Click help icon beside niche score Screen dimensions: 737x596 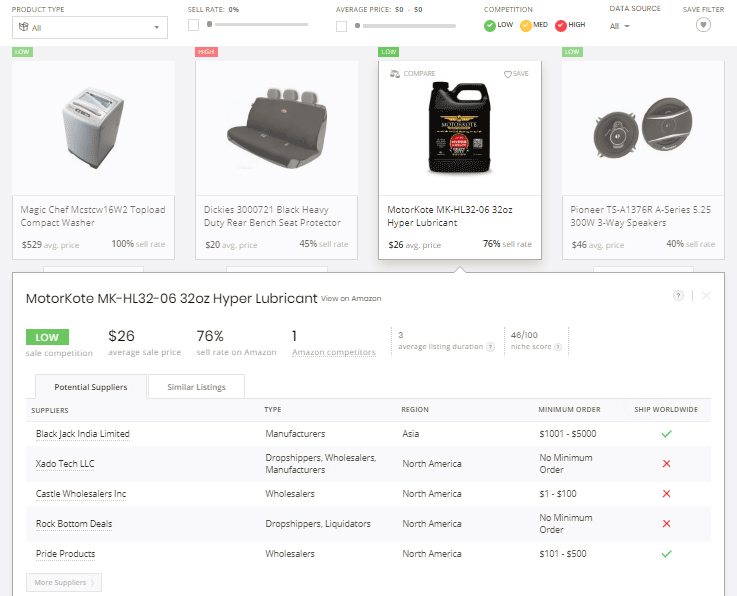(560, 347)
